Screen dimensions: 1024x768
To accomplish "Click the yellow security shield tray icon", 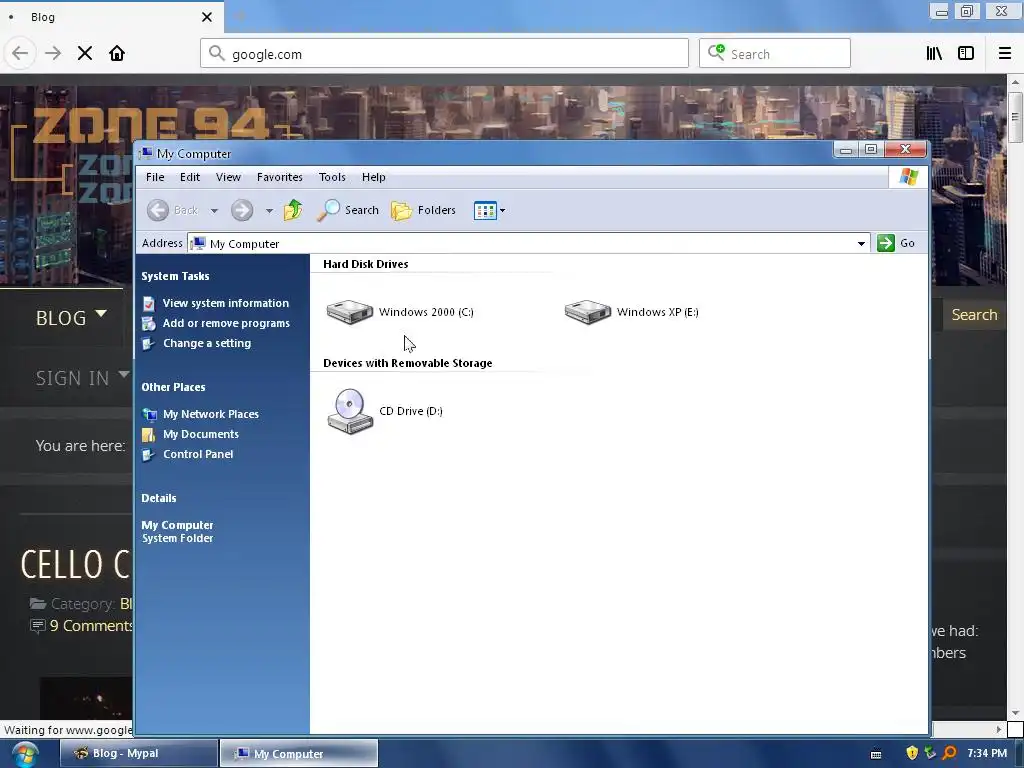I will coord(912,753).
